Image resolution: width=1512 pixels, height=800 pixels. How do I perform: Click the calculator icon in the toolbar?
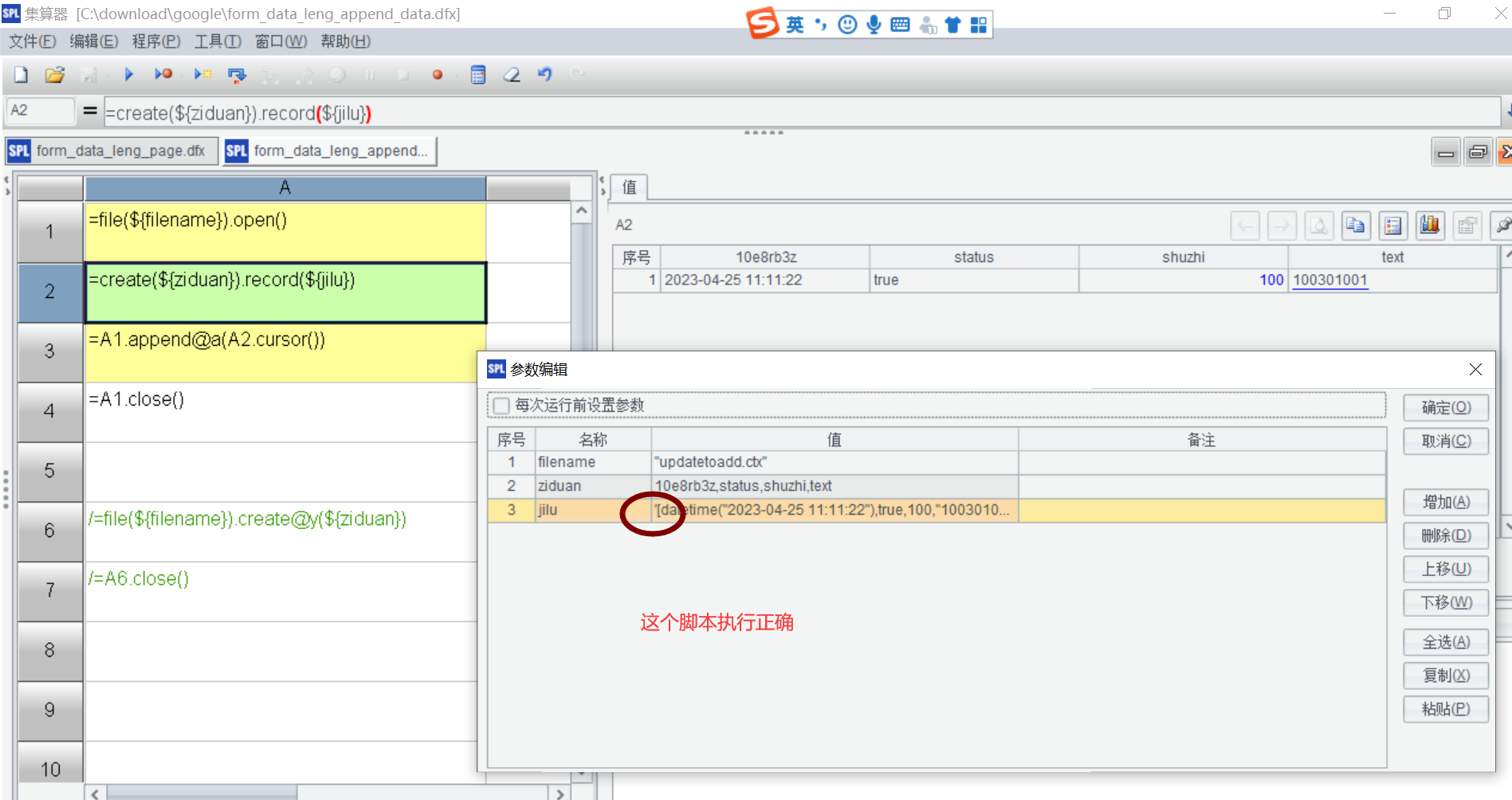coord(478,75)
